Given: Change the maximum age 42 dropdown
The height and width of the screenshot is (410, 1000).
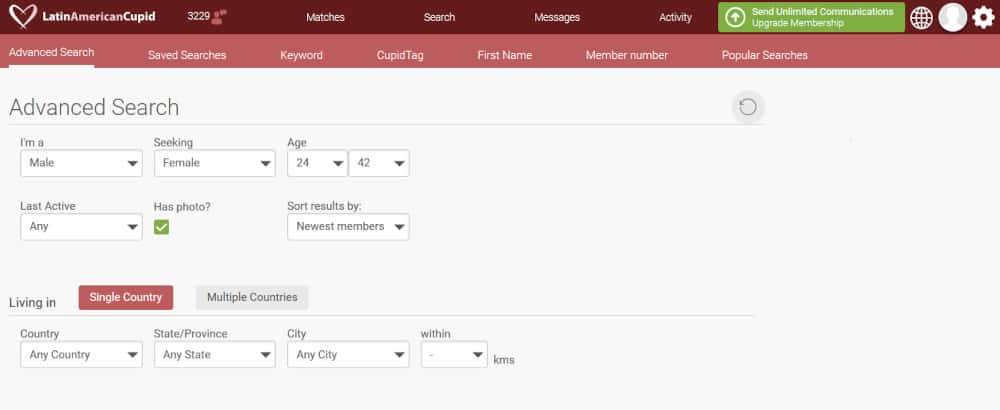Looking at the screenshot, I should tap(379, 163).
